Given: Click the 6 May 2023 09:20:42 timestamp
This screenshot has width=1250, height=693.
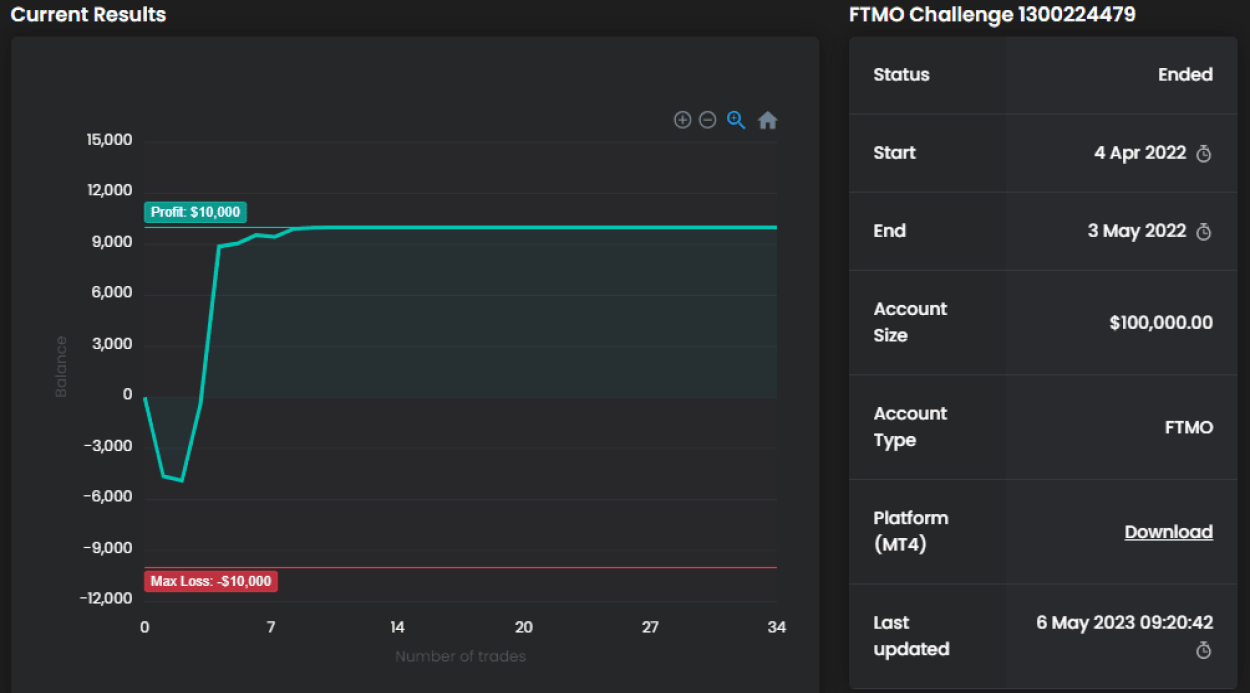Looking at the screenshot, I should pyautogui.click(x=1124, y=622).
